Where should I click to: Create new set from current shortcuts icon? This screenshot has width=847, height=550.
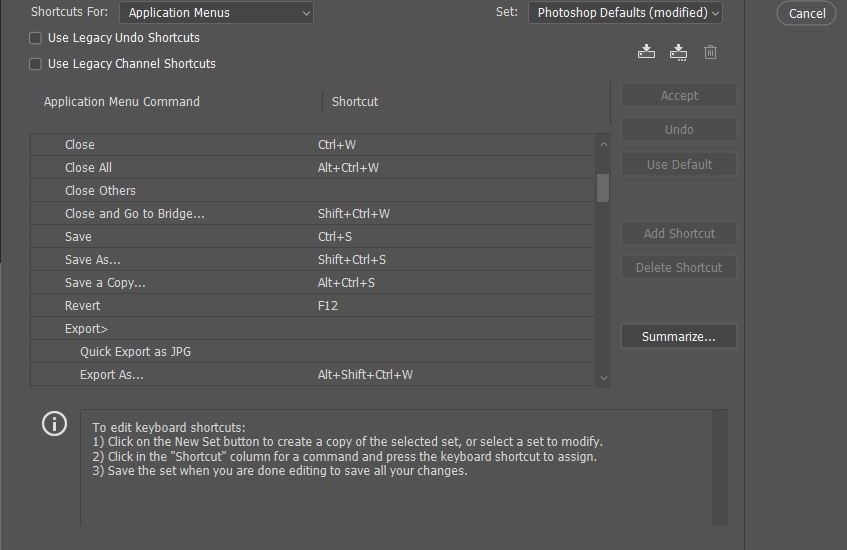coord(678,52)
